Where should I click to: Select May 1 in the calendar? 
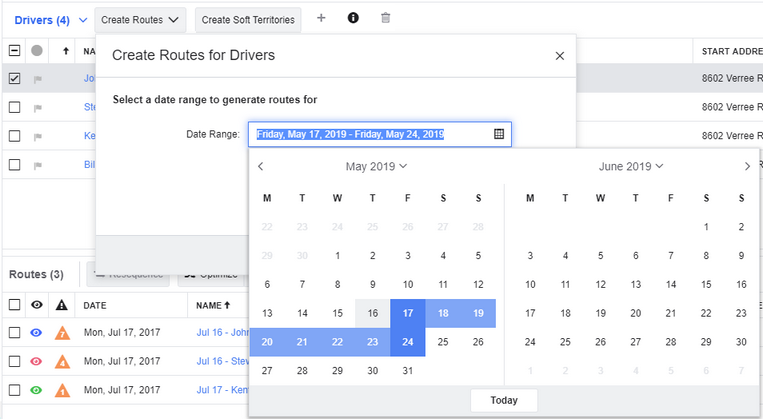tap(338, 256)
